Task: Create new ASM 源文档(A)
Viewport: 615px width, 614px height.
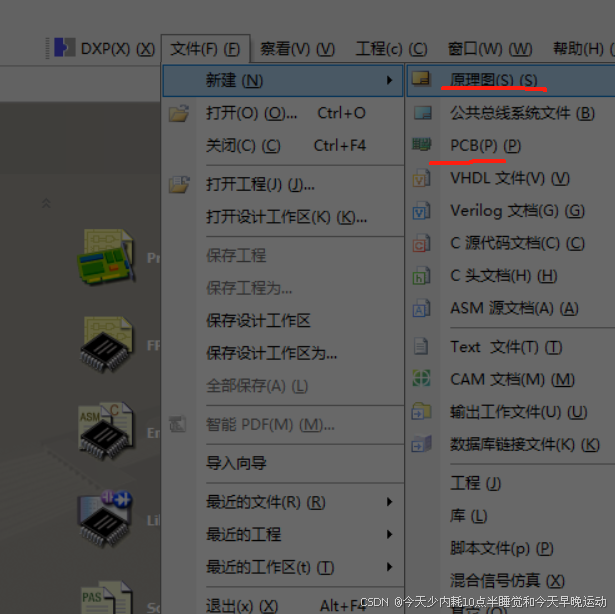Action: tap(511, 309)
